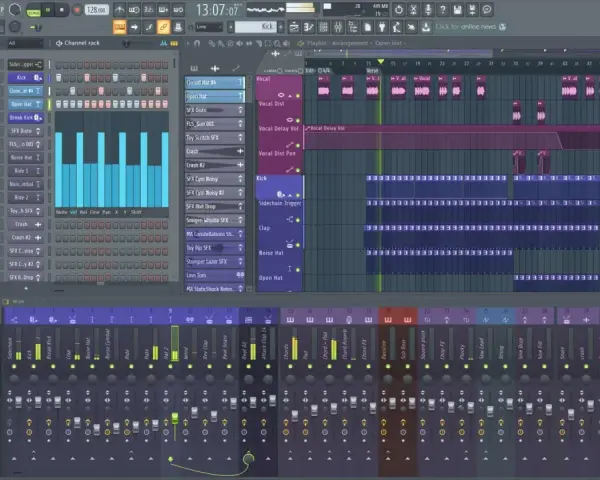
Task: Toggle the metronome icon
Action: tap(119, 10)
